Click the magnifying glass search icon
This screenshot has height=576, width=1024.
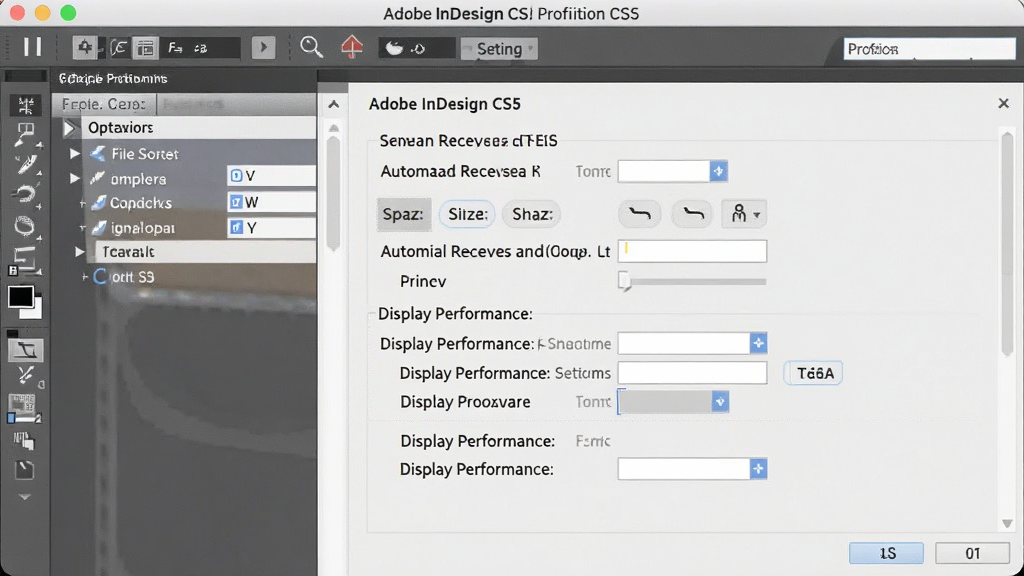click(311, 47)
